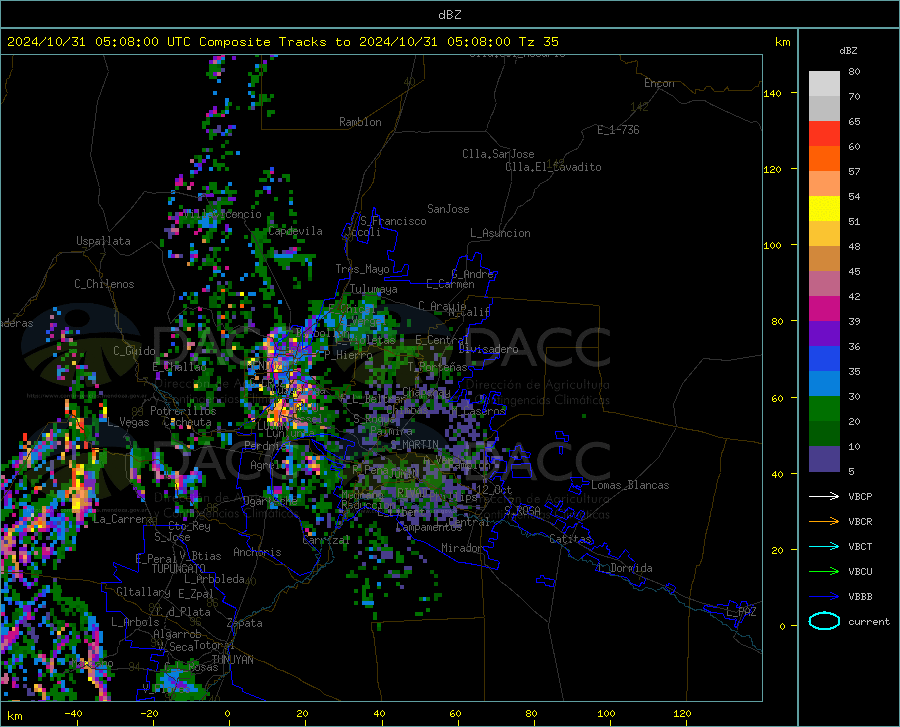Click the 140 km tick on right axis
This screenshot has height=727, width=900.
(772, 93)
